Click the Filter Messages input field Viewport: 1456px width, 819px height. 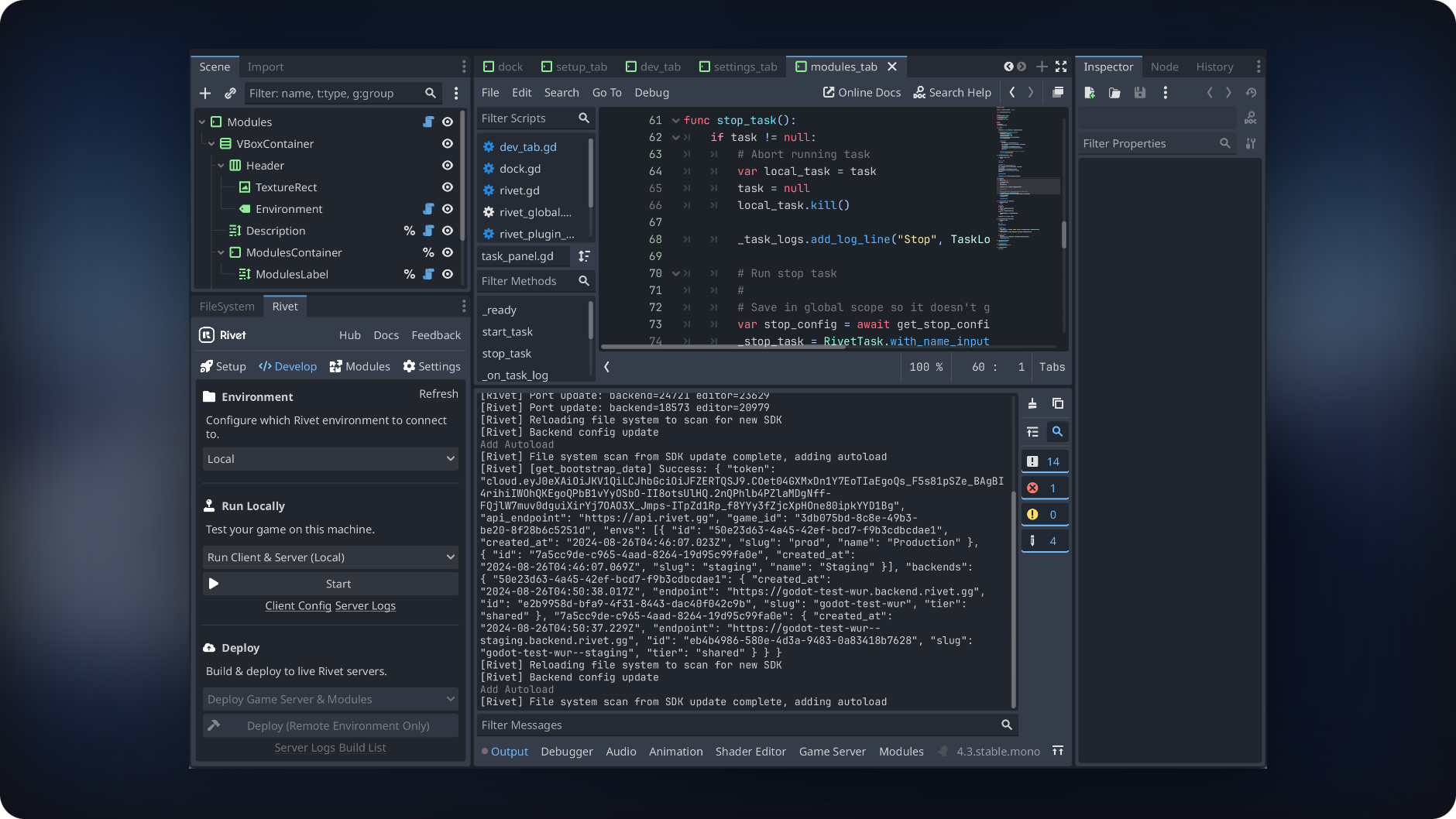(x=736, y=725)
